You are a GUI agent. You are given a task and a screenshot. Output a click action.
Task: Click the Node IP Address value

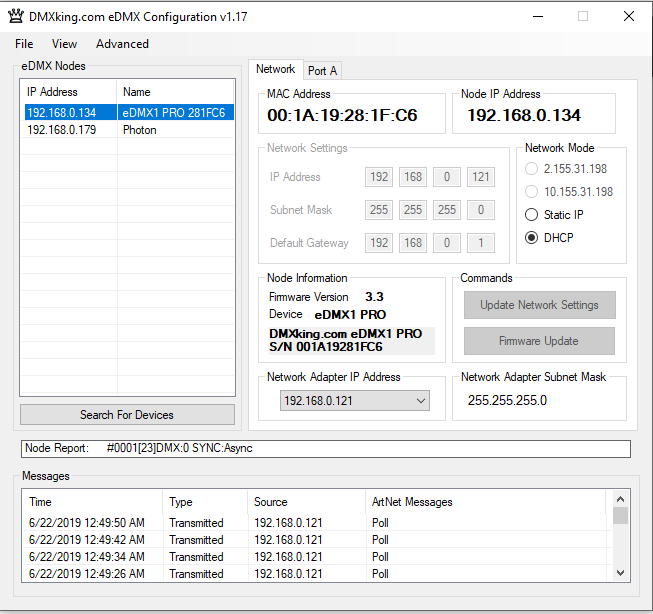coord(524,115)
